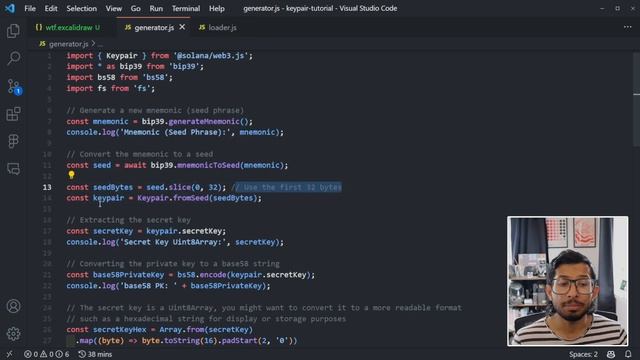
Task: Click the webcam overlay of the presenter
Action: point(567,281)
